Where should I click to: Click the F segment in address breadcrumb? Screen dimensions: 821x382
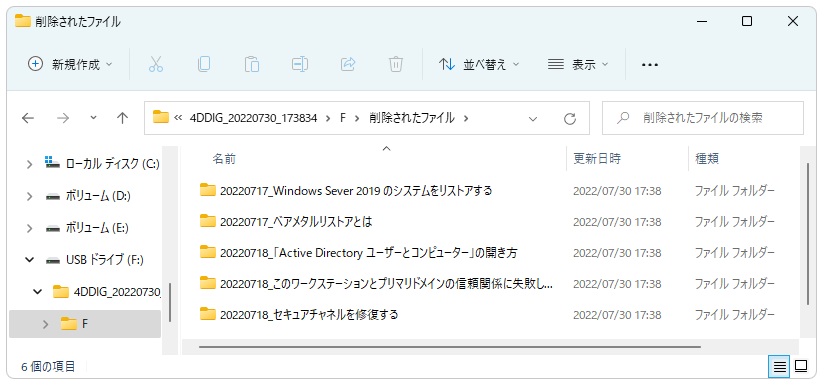click(343, 118)
